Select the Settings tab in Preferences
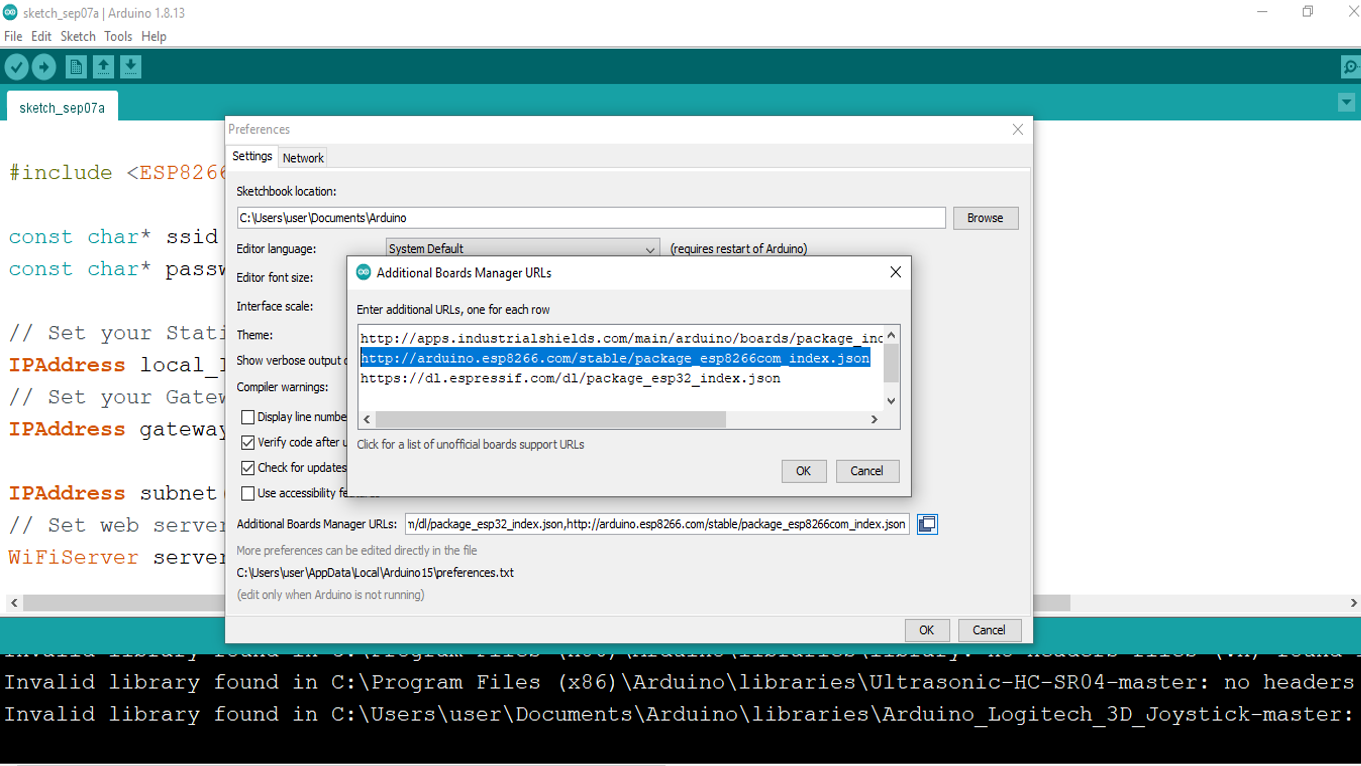The height and width of the screenshot is (766, 1361). tap(252, 156)
